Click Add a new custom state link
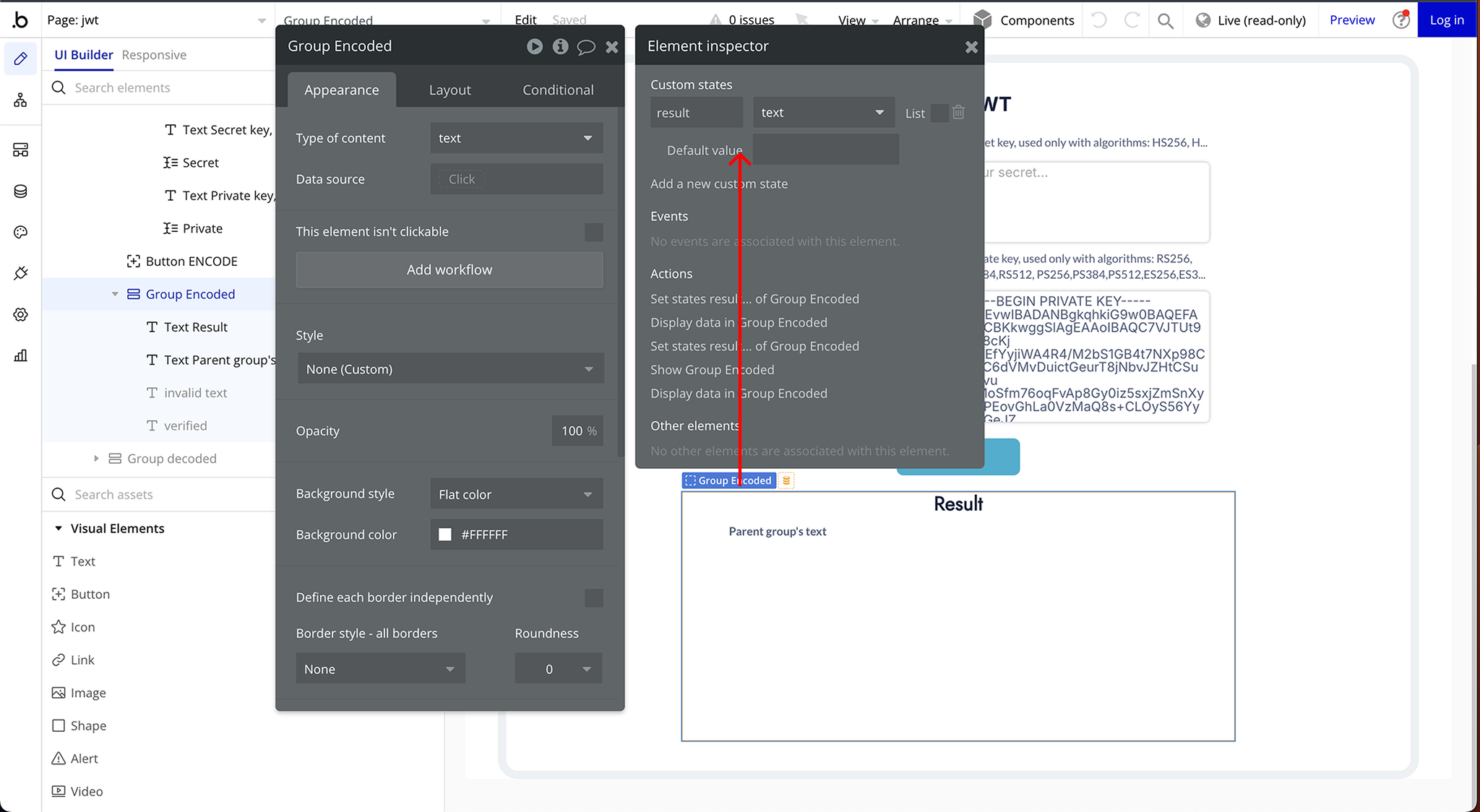Viewport: 1480px width, 812px height. tap(719, 183)
